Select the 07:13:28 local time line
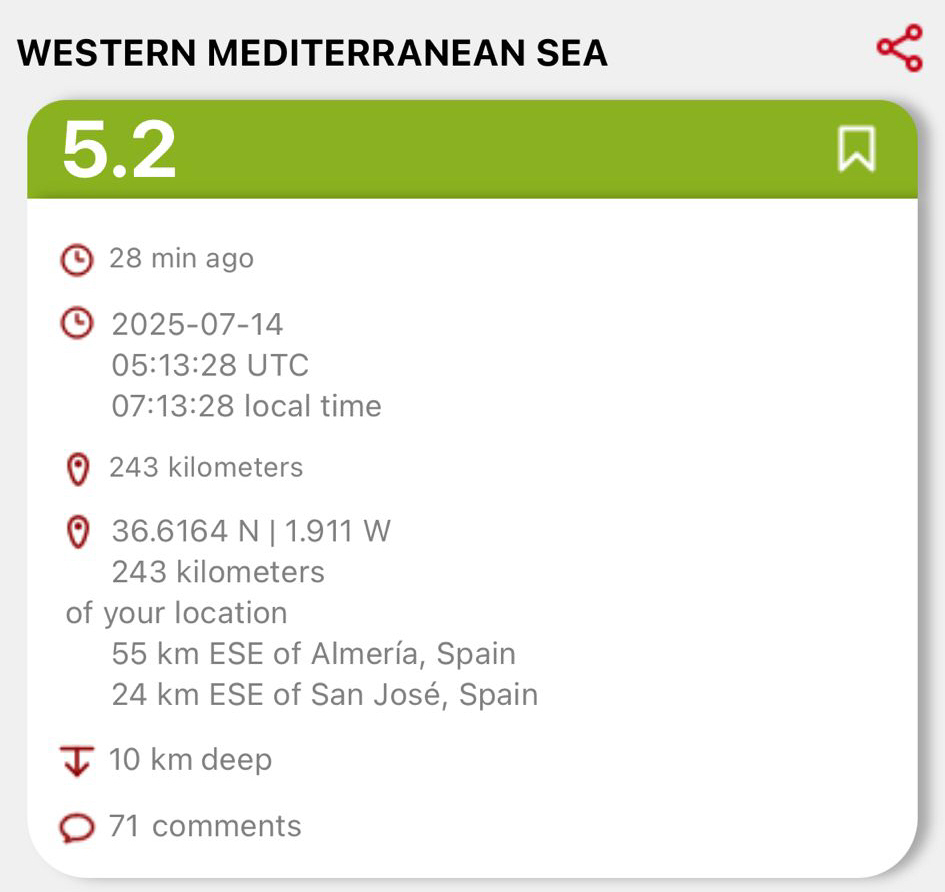The width and height of the screenshot is (945, 892). click(246, 406)
